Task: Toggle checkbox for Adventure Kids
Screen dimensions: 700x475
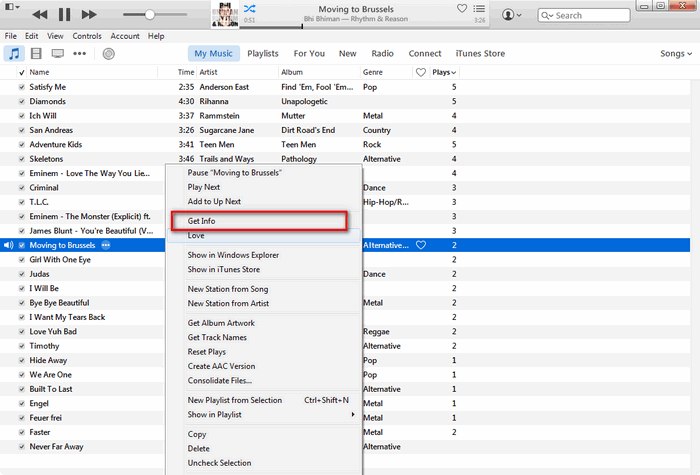Action: [x=21, y=145]
